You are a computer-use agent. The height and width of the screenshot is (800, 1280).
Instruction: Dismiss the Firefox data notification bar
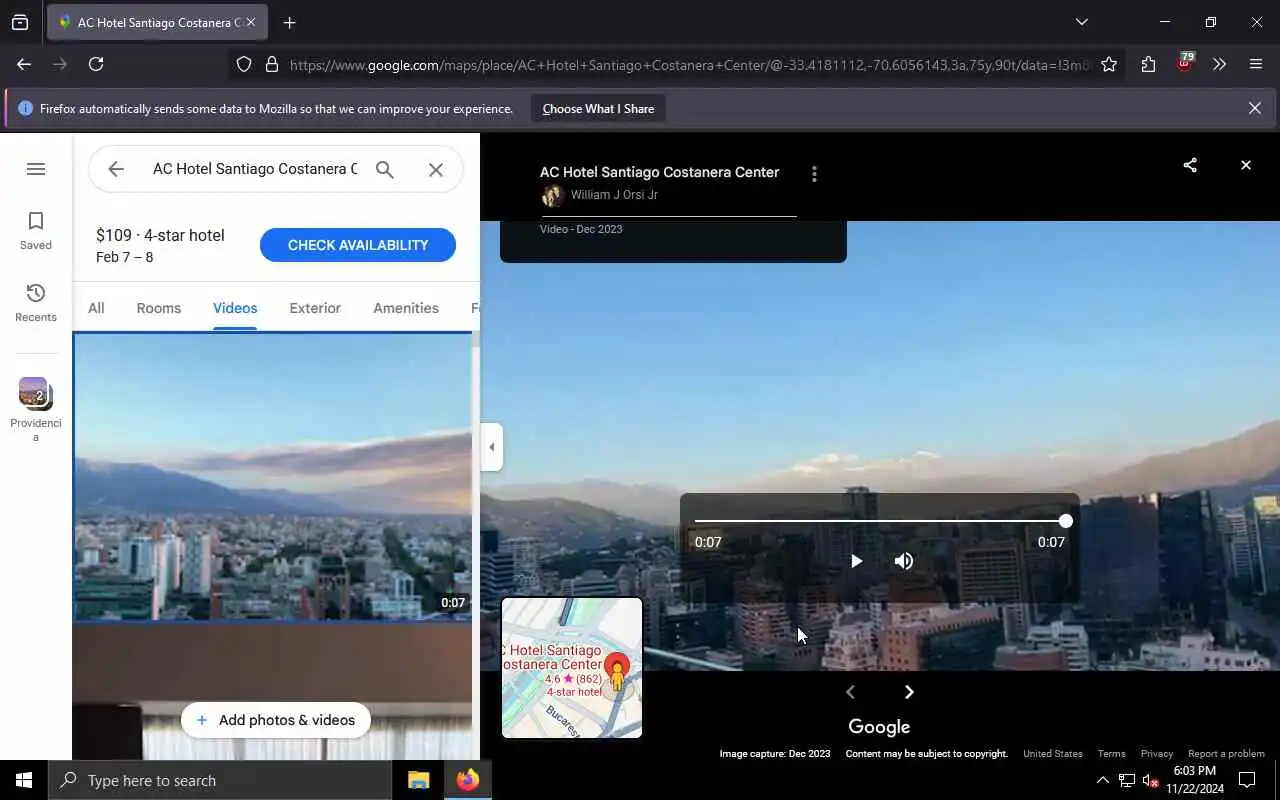tap(1255, 108)
